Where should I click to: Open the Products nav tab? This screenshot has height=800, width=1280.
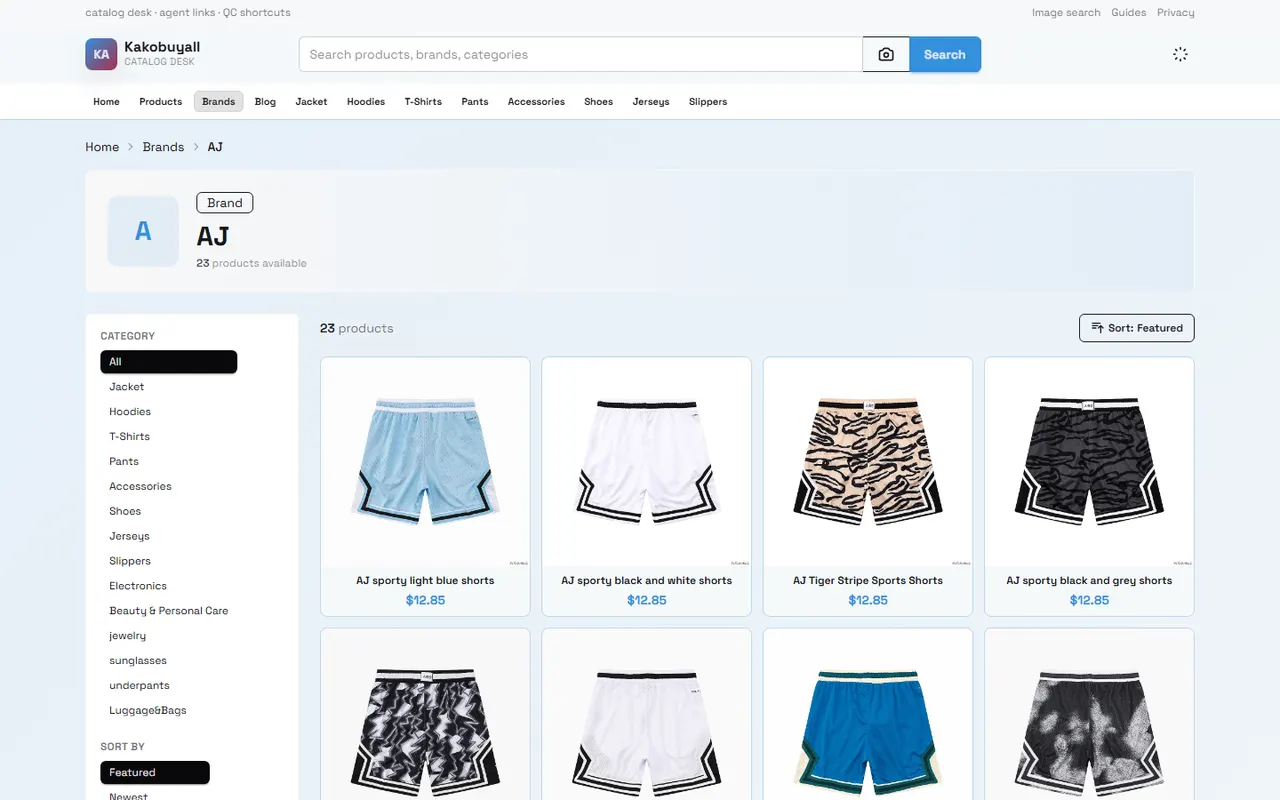[160, 102]
